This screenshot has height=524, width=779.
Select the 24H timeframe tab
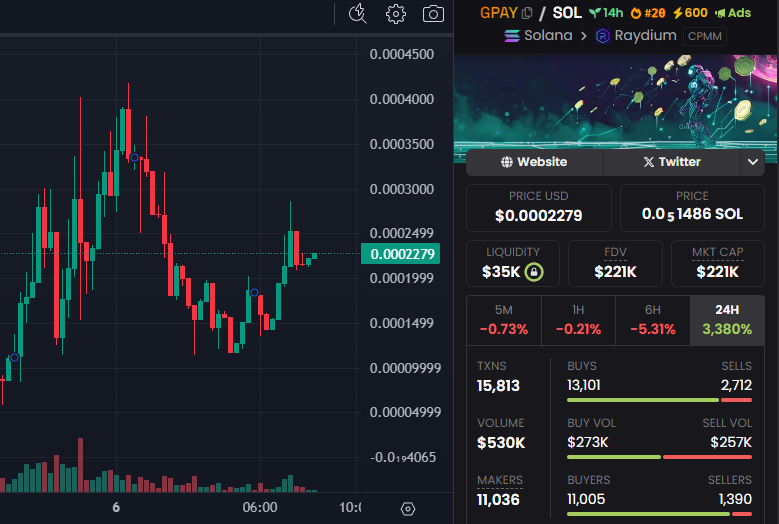click(x=727, y=320)
